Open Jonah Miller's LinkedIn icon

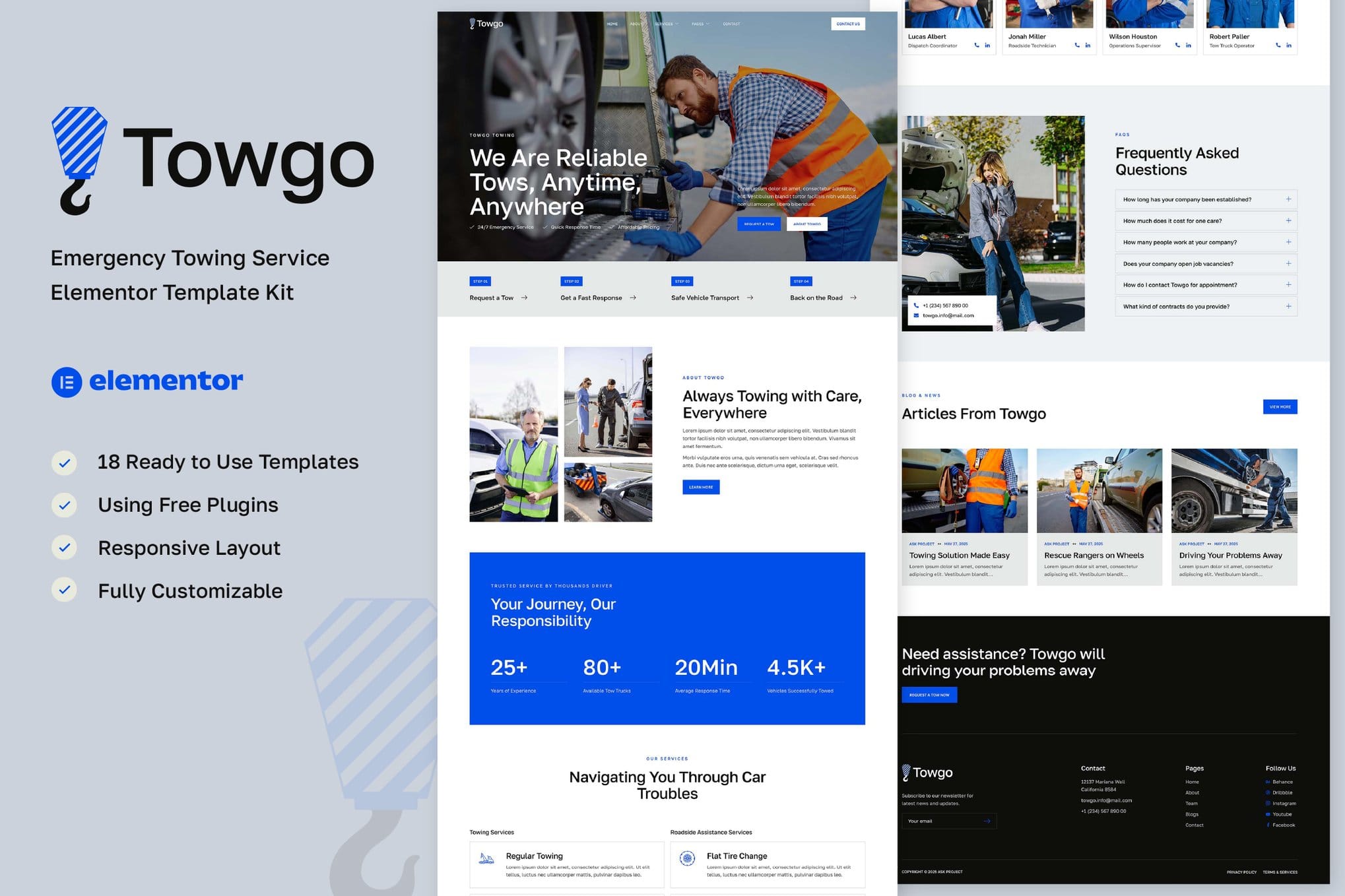click(1088, 46)
